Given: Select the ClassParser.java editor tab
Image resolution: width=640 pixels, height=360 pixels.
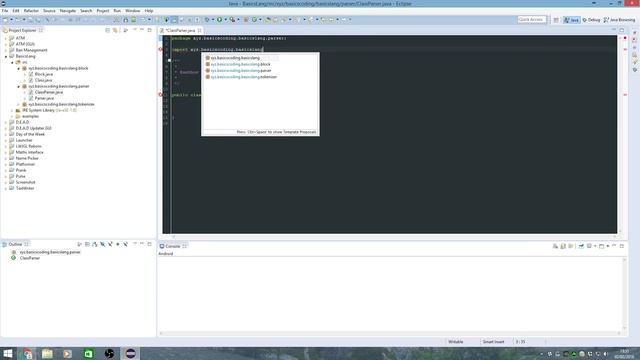Looking at the screenshot, I should coord(180,31).
